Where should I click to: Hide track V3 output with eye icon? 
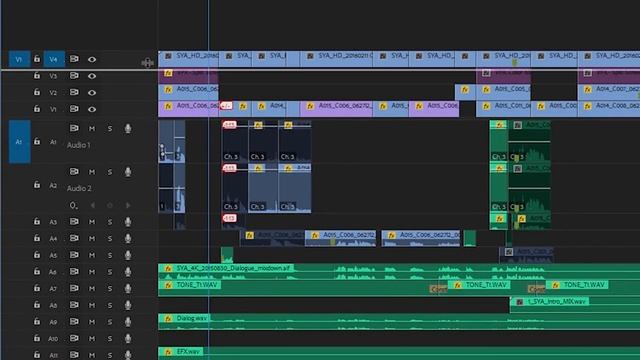click(x=92, y=76)
